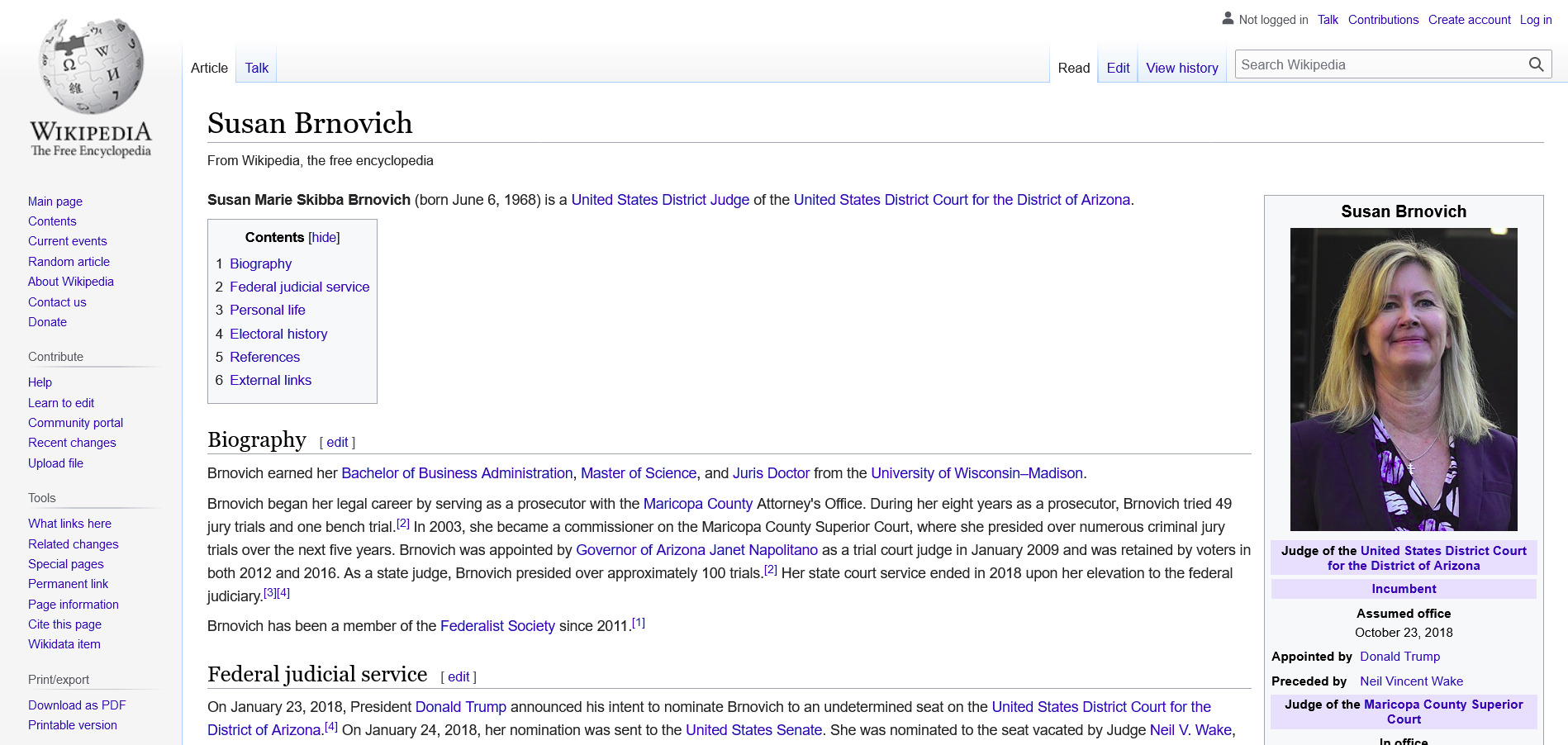
Task: Jump to References in contents
Action: coord(264,357)
